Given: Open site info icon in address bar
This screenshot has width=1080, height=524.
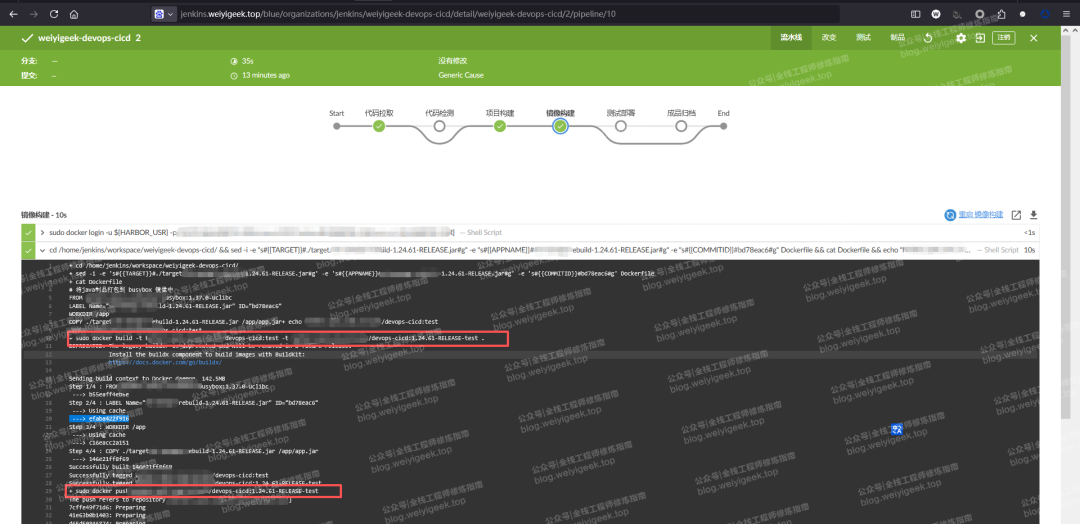Looking at the screenshot, I should click(x=159, y=14).
